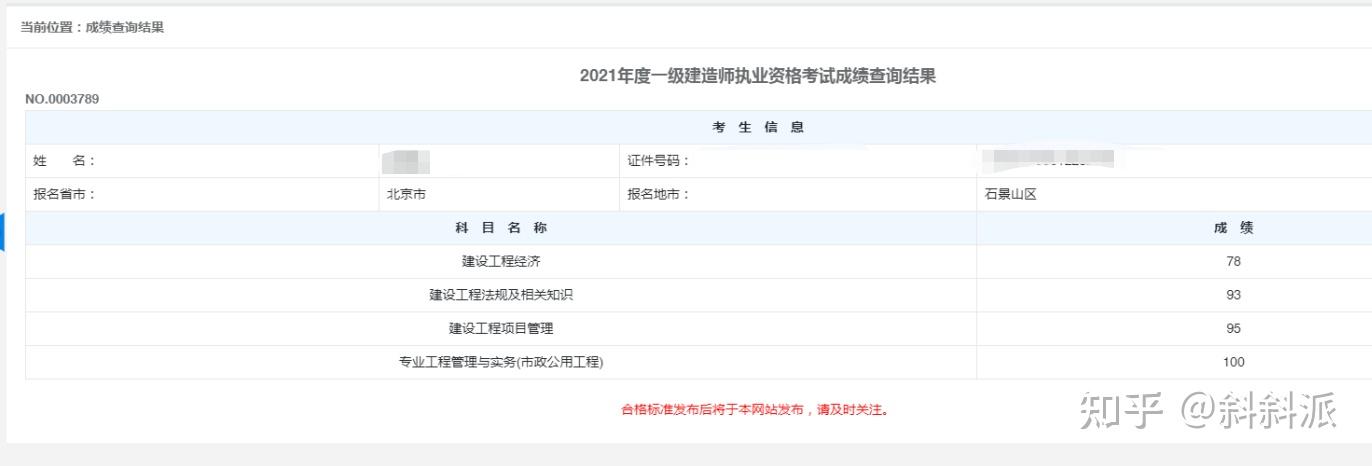Click the 考生信息 section header
1372x466 pixels.
(758, 127)
